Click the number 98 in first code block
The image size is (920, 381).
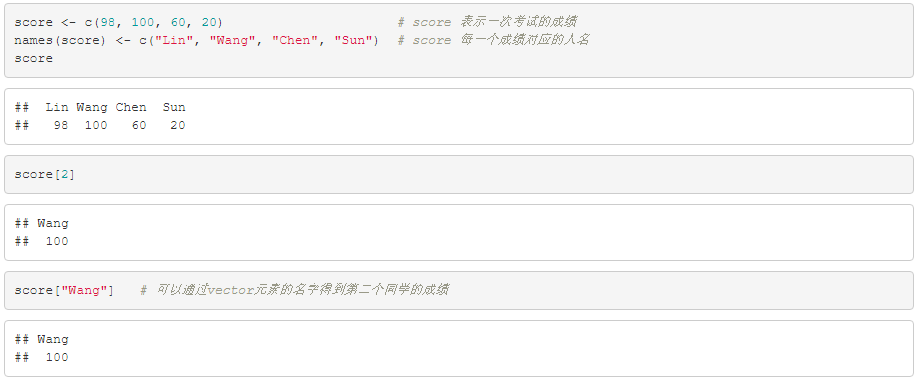coord(107,22)
